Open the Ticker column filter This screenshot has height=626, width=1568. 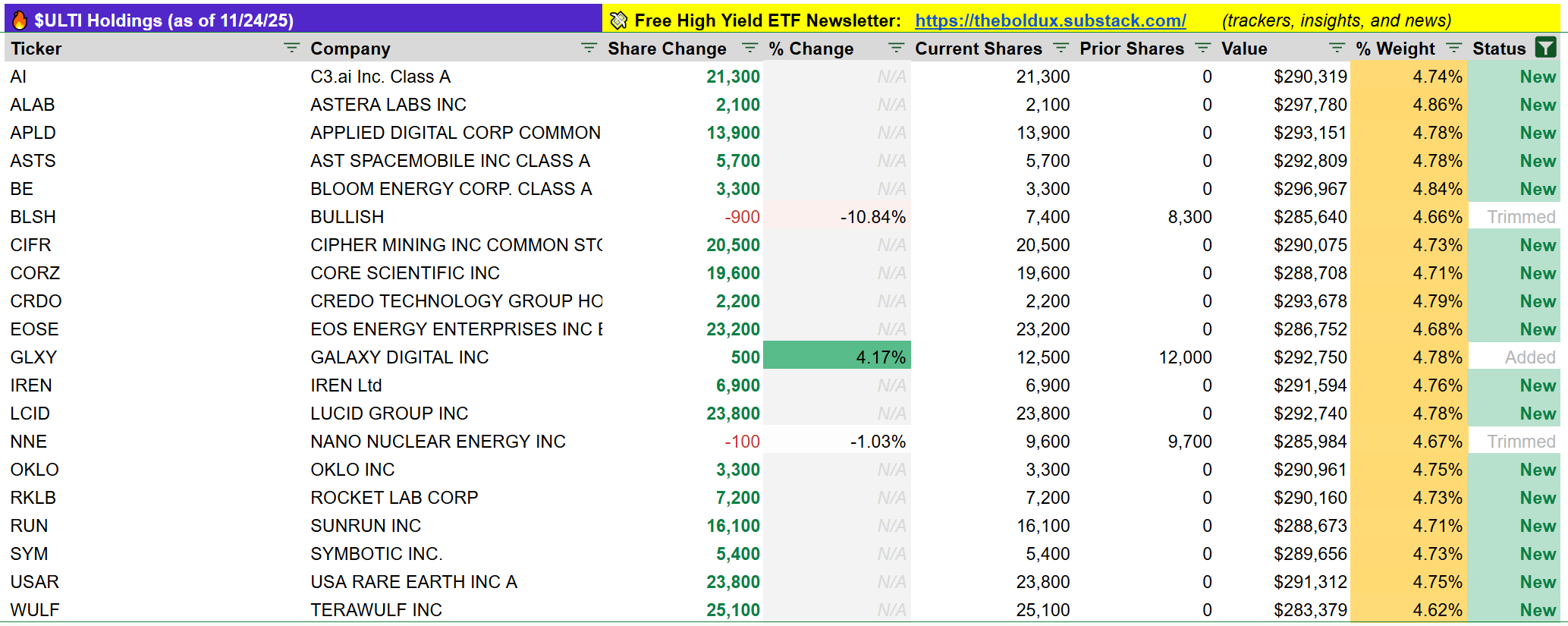point(291,49)
